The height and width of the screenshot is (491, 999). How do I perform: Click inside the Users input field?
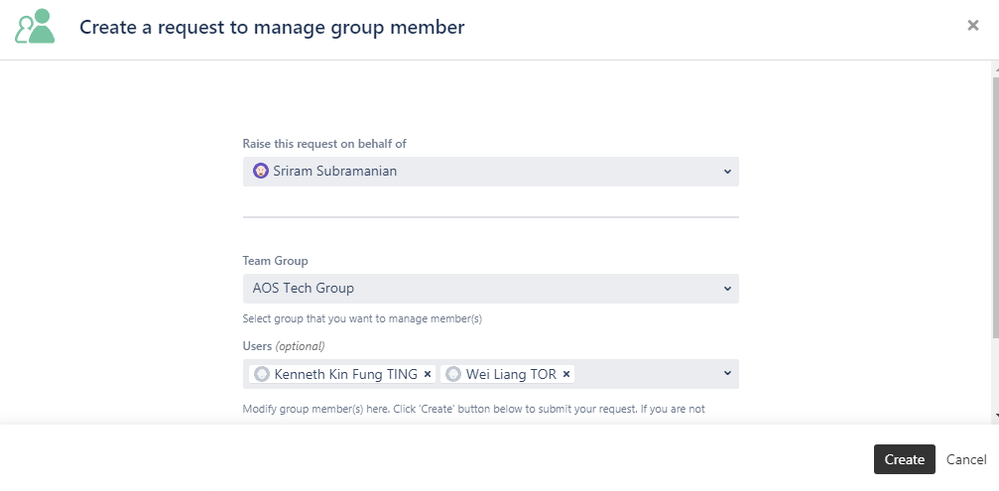coord(647,374)
